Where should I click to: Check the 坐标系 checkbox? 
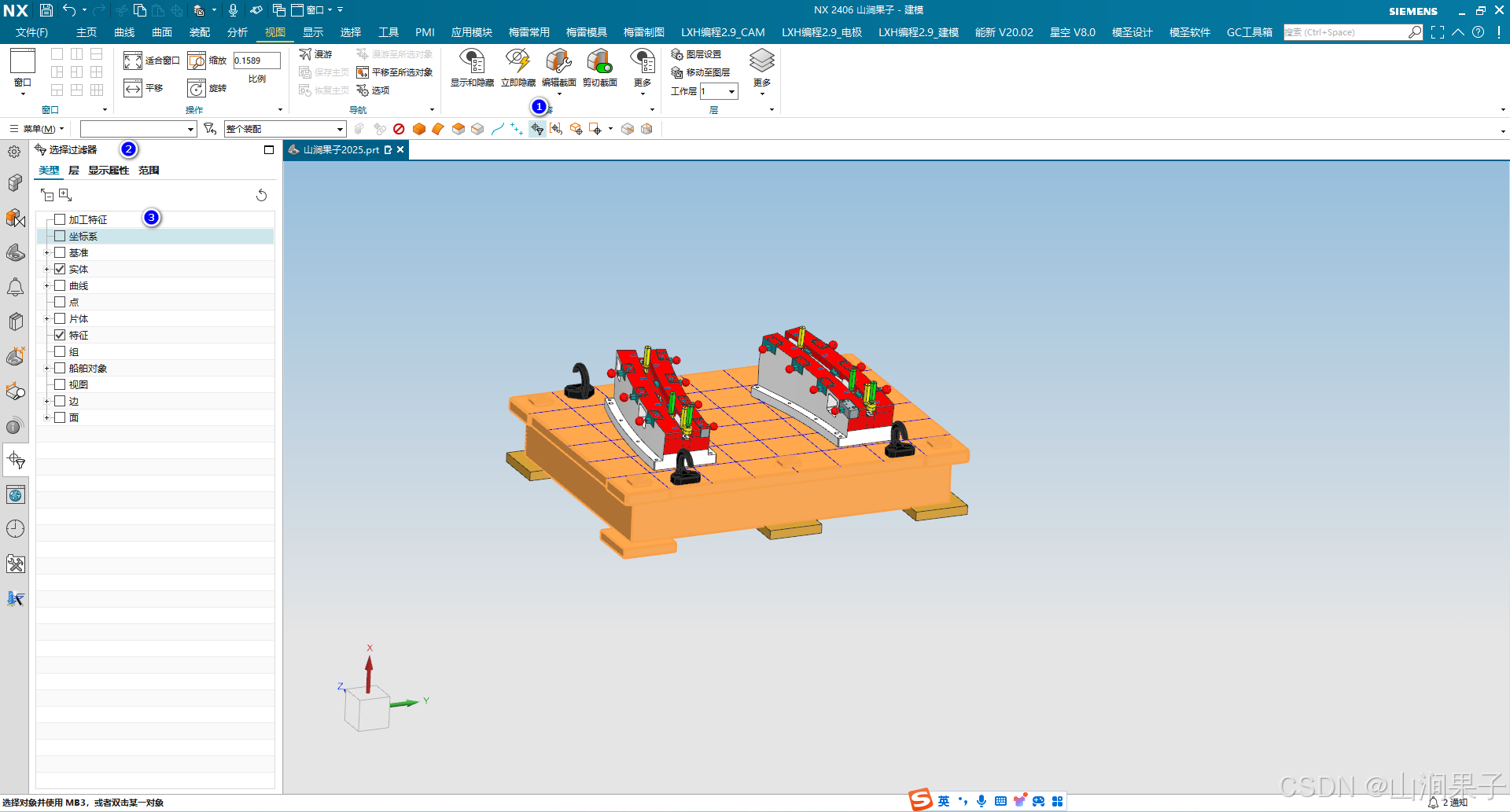click(x=60, y=236)
